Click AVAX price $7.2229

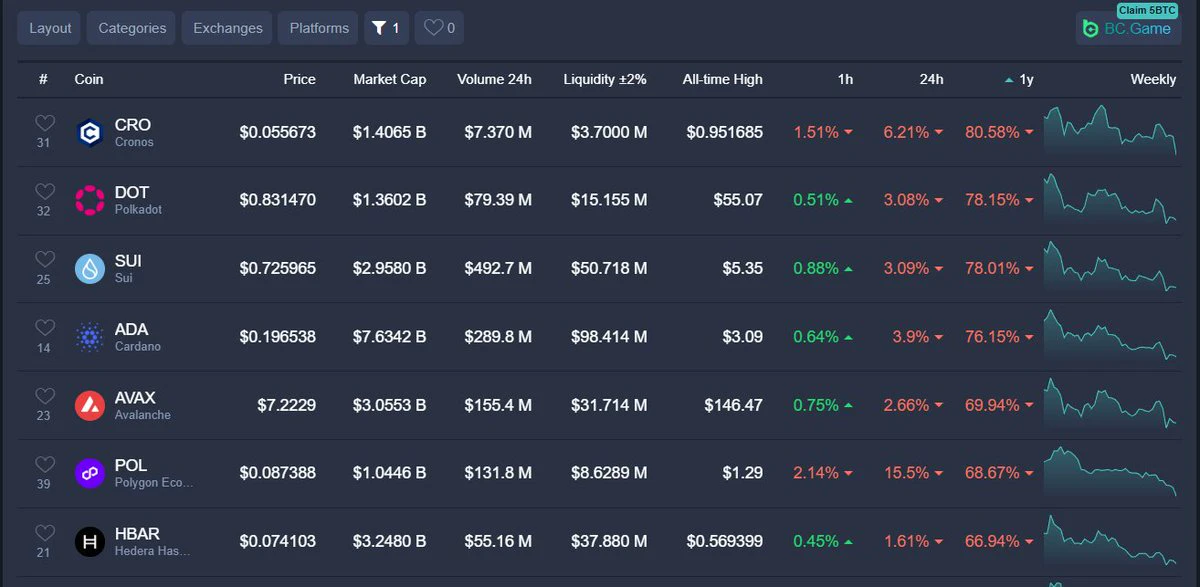point(287,405)
